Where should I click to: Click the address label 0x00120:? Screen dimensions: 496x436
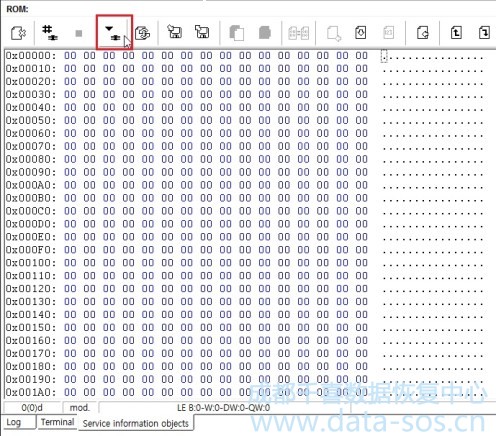(x=31, y=289)
